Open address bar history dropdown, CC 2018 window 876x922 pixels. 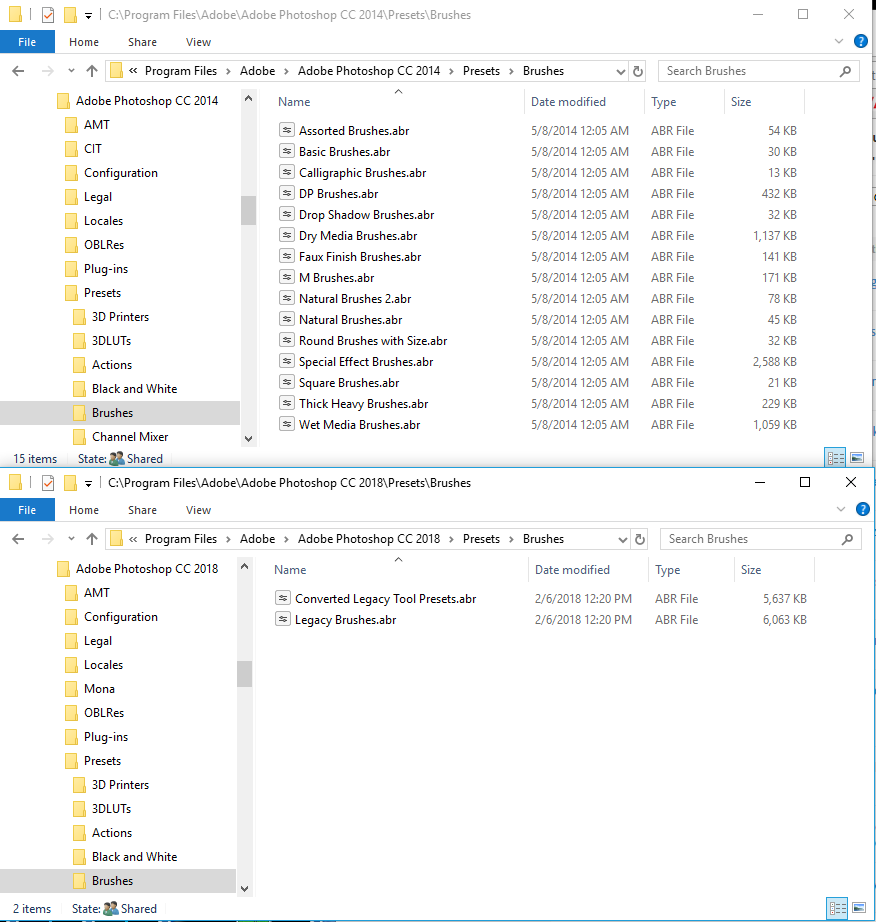tap(623, 539)
